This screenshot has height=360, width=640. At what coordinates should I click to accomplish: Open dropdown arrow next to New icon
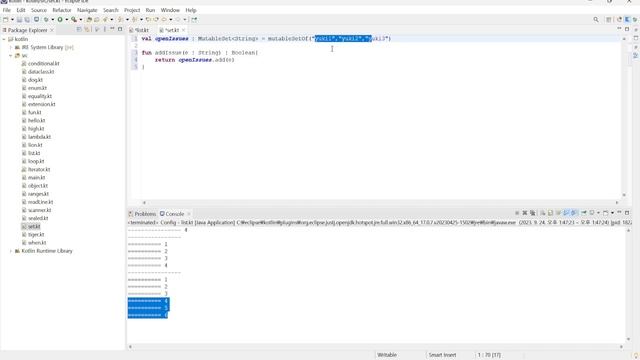12,20
